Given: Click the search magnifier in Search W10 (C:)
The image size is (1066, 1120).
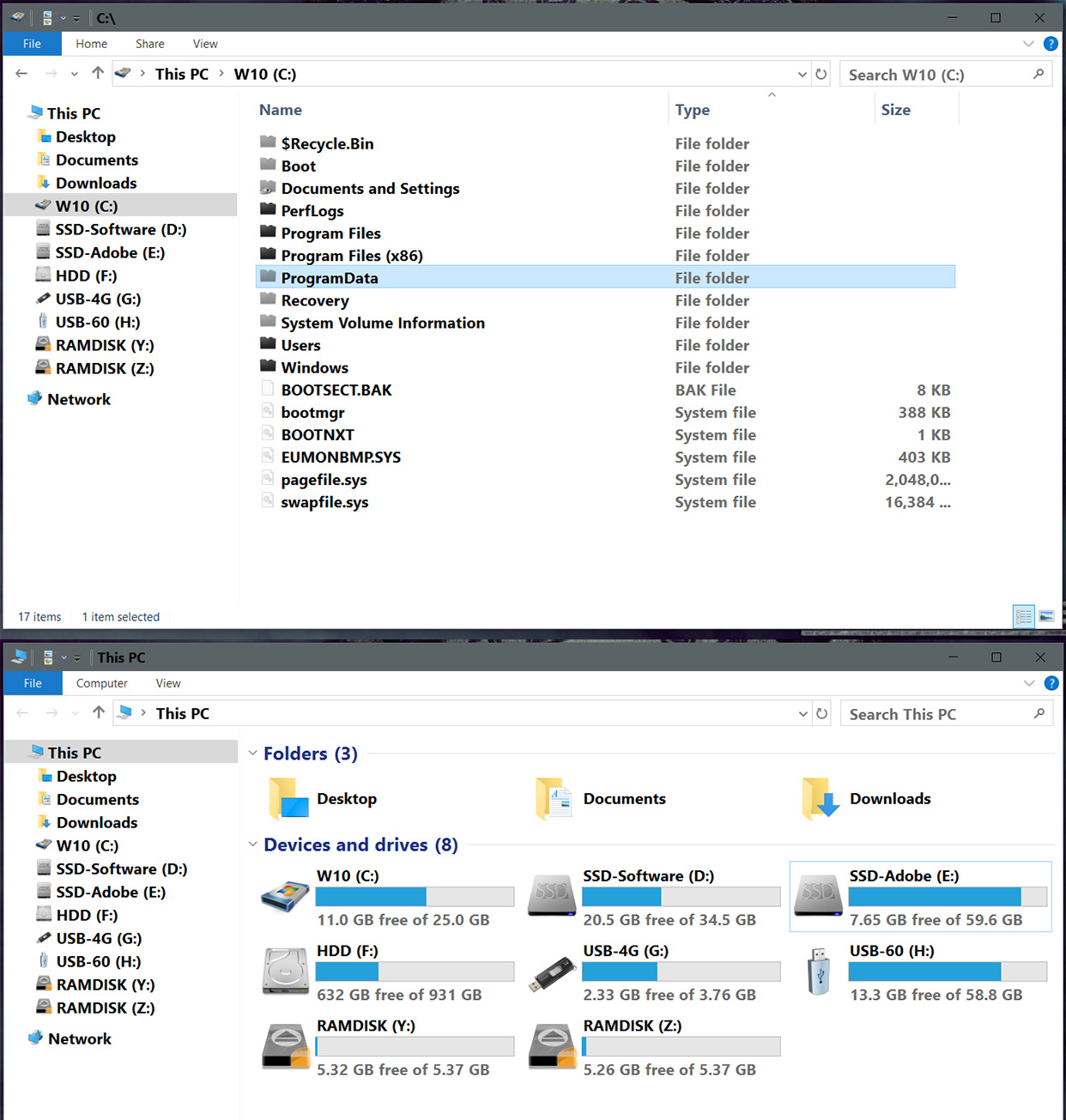Looking at the screenshot, I should pos(1039,75).
